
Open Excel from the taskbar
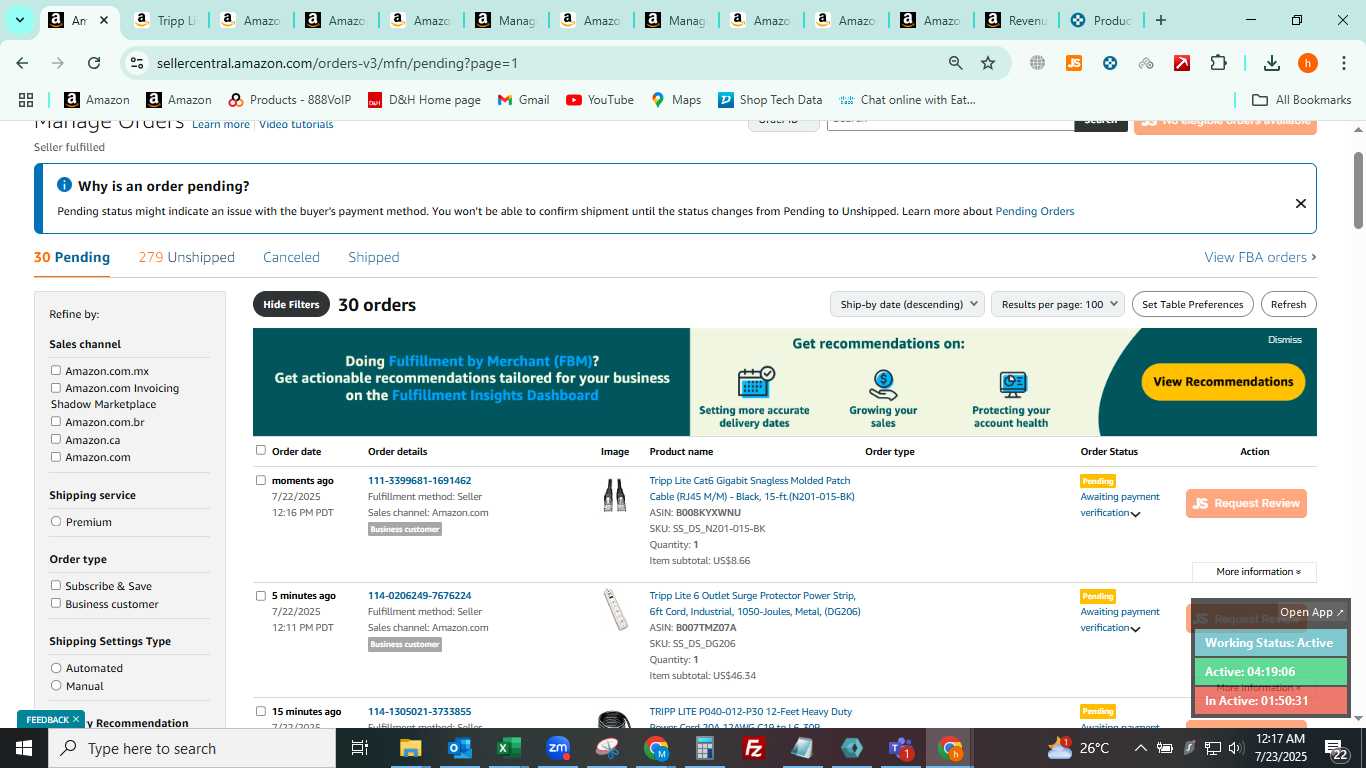(507, 748)
